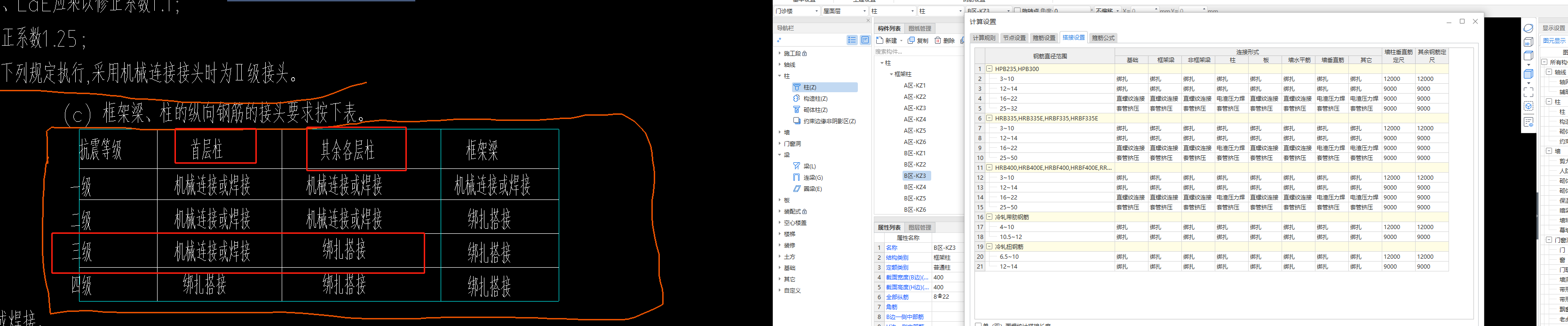1568x326 pixels.
Task: Toggle 门窗洞 group checkbox in display panel
Action: pyautogui.click(x=1549, y=240)
